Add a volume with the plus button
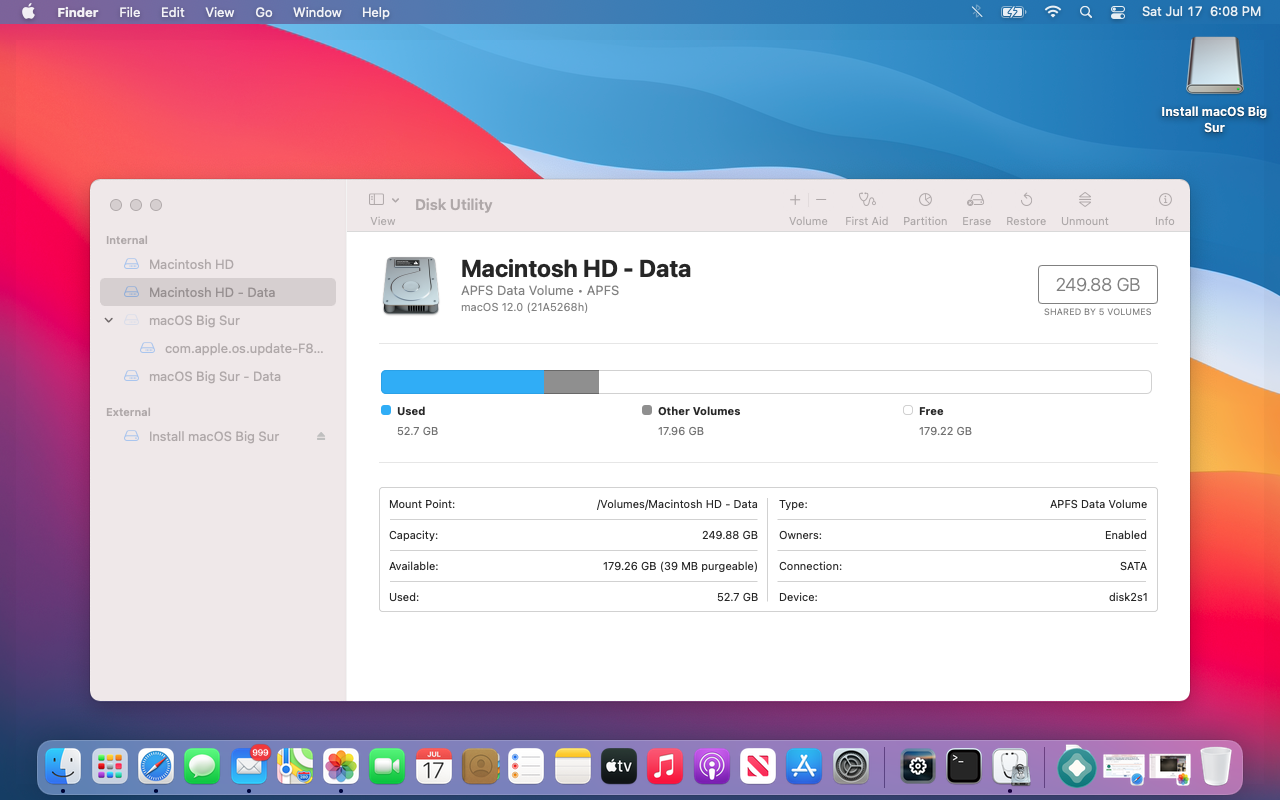 coord(795,200)
